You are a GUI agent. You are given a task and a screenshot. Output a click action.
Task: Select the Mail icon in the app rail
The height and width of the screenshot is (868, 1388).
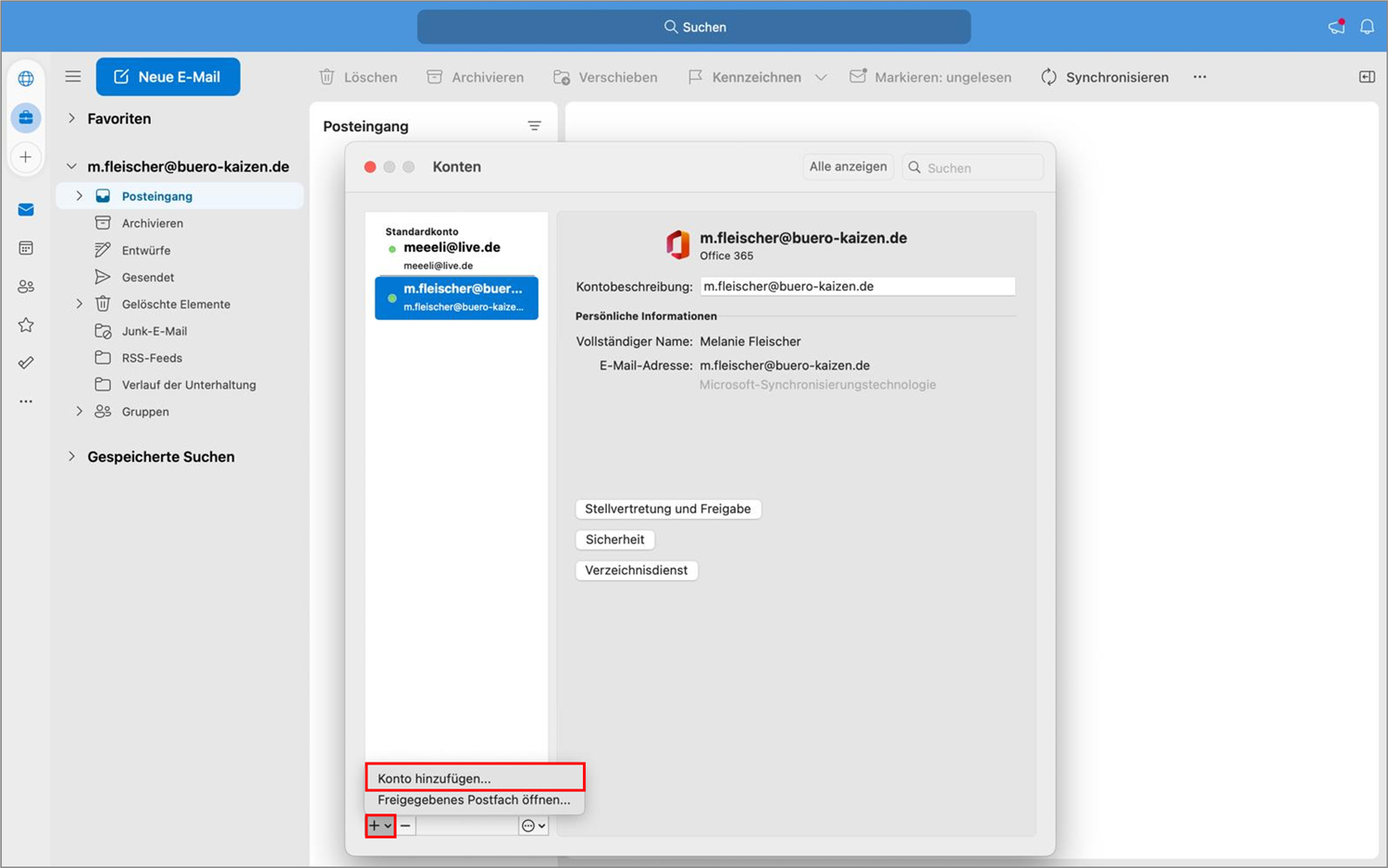click(x=26, y=209)
